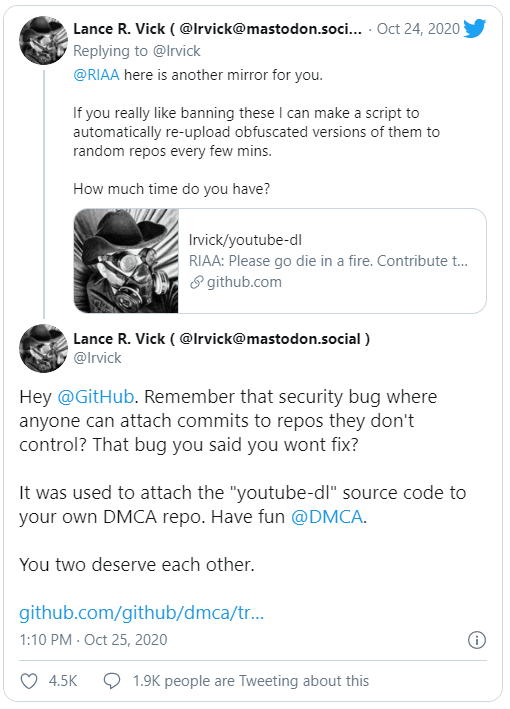Image resolution: width=510 pixels, height=709 pixels.
Task: Follow the github.com/github/dmca/tr... link
Action: 142,613
